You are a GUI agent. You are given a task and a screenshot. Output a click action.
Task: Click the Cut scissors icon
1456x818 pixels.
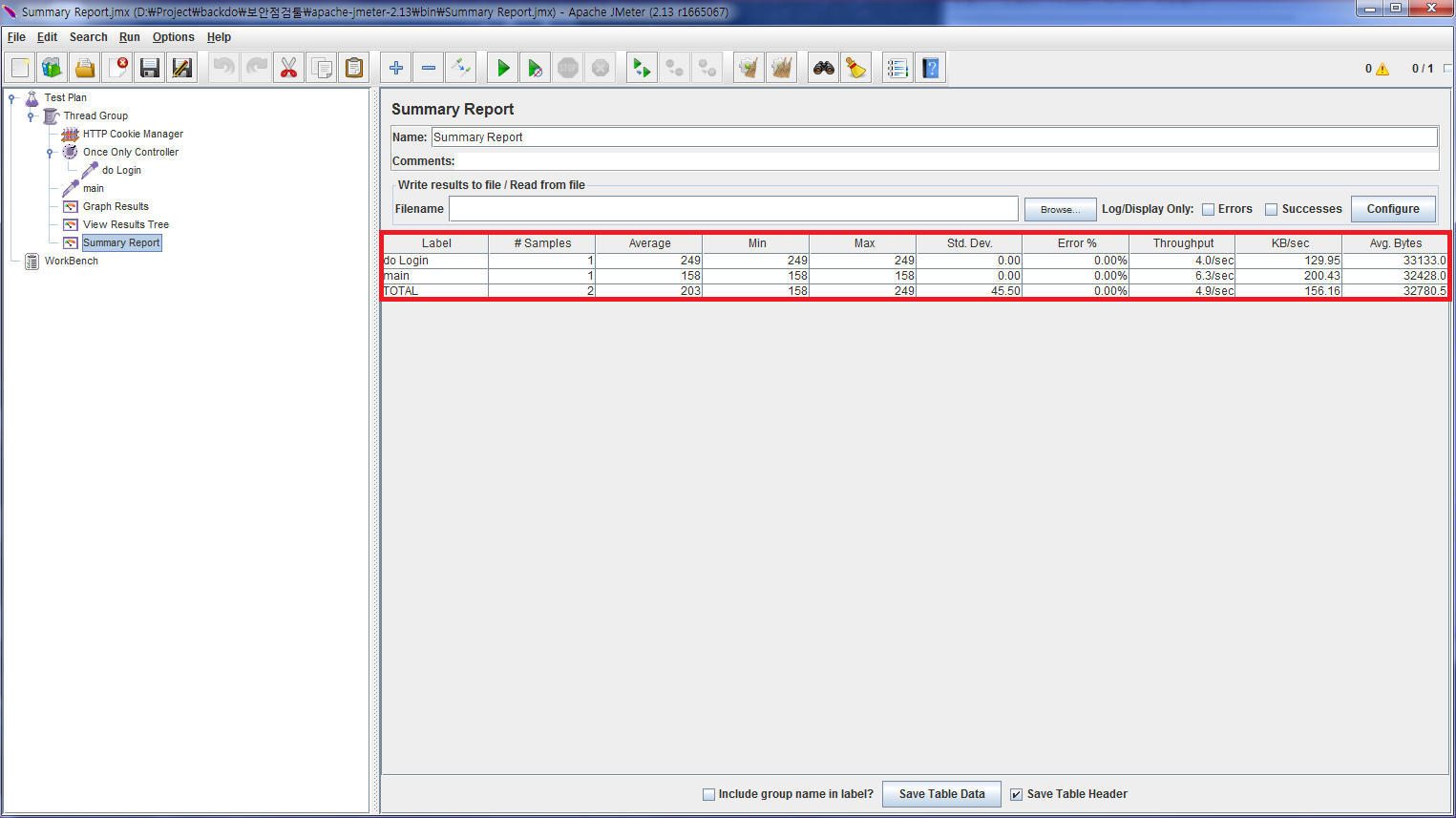288,68
